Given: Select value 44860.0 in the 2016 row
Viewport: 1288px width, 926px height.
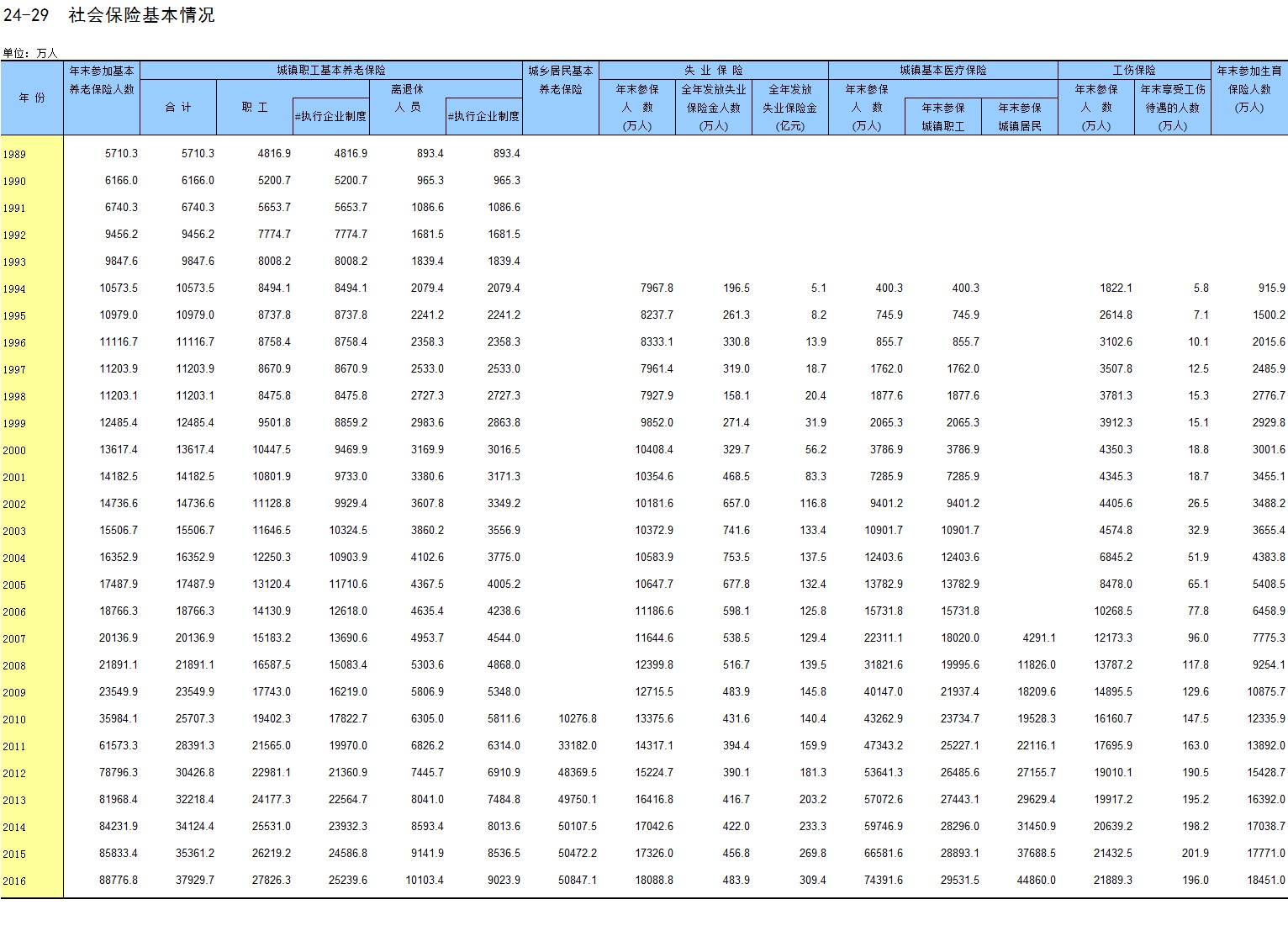Looking at the screenshot, I should (1037, 881).
